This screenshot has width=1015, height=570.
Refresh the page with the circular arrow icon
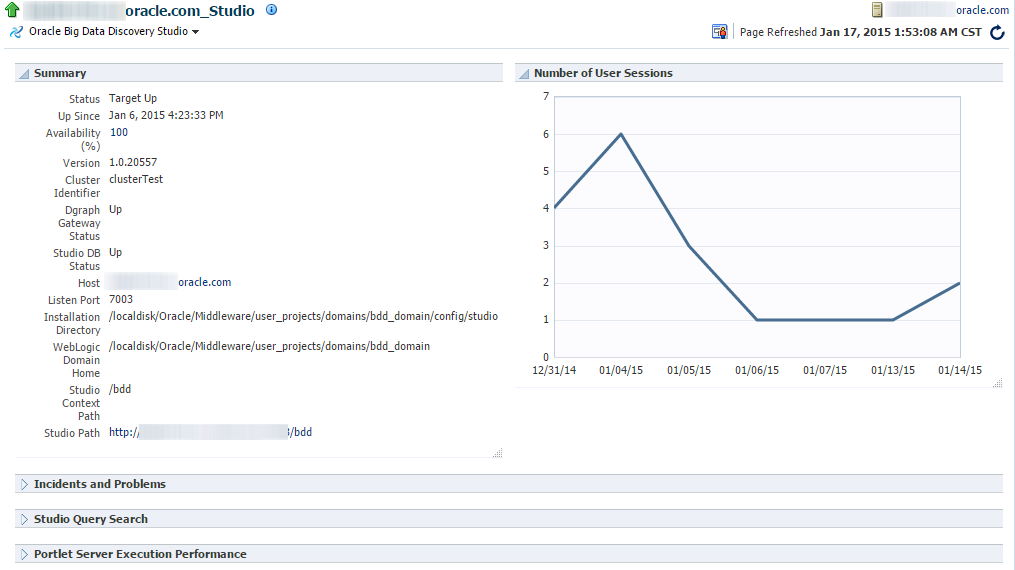(x=998, y=32)
